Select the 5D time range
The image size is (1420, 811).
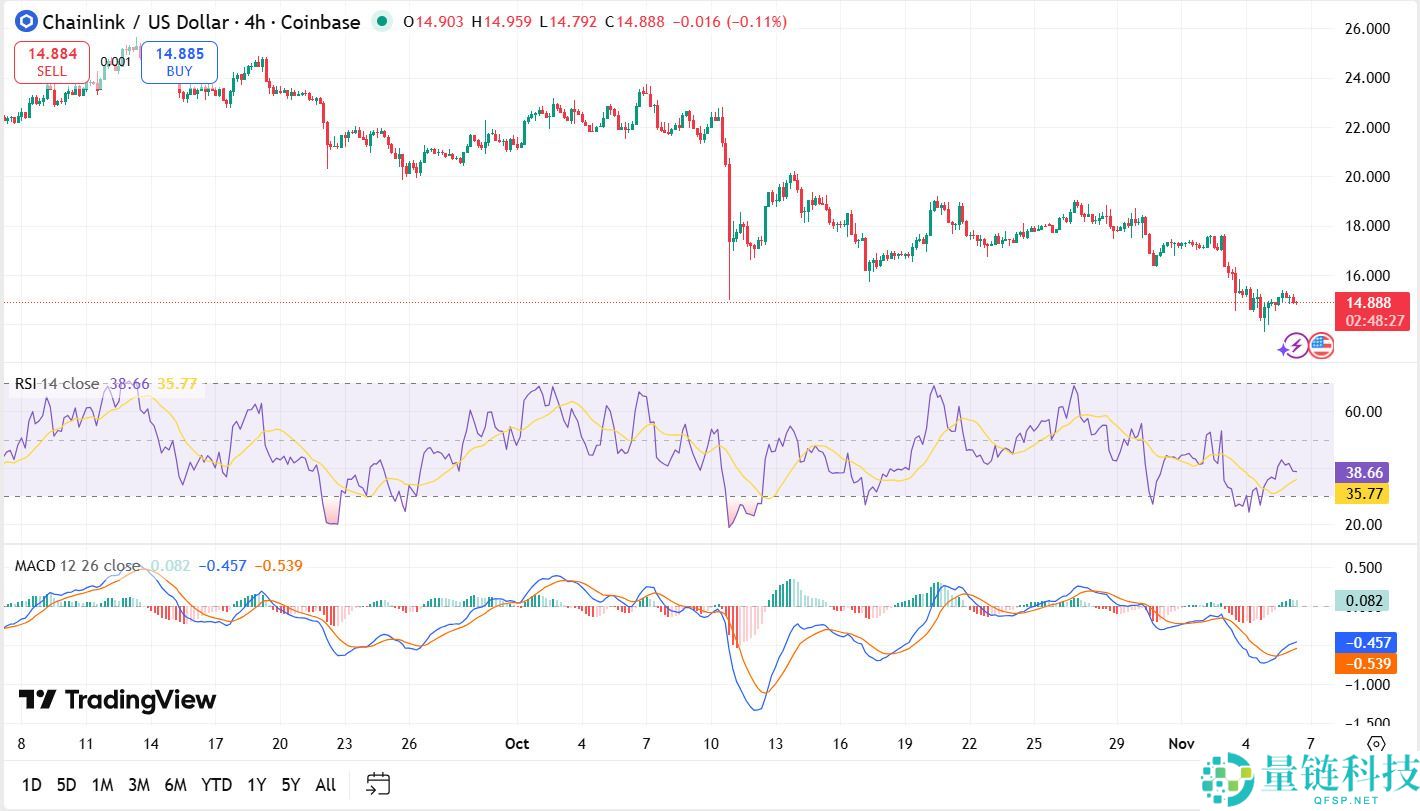point(66,785)
